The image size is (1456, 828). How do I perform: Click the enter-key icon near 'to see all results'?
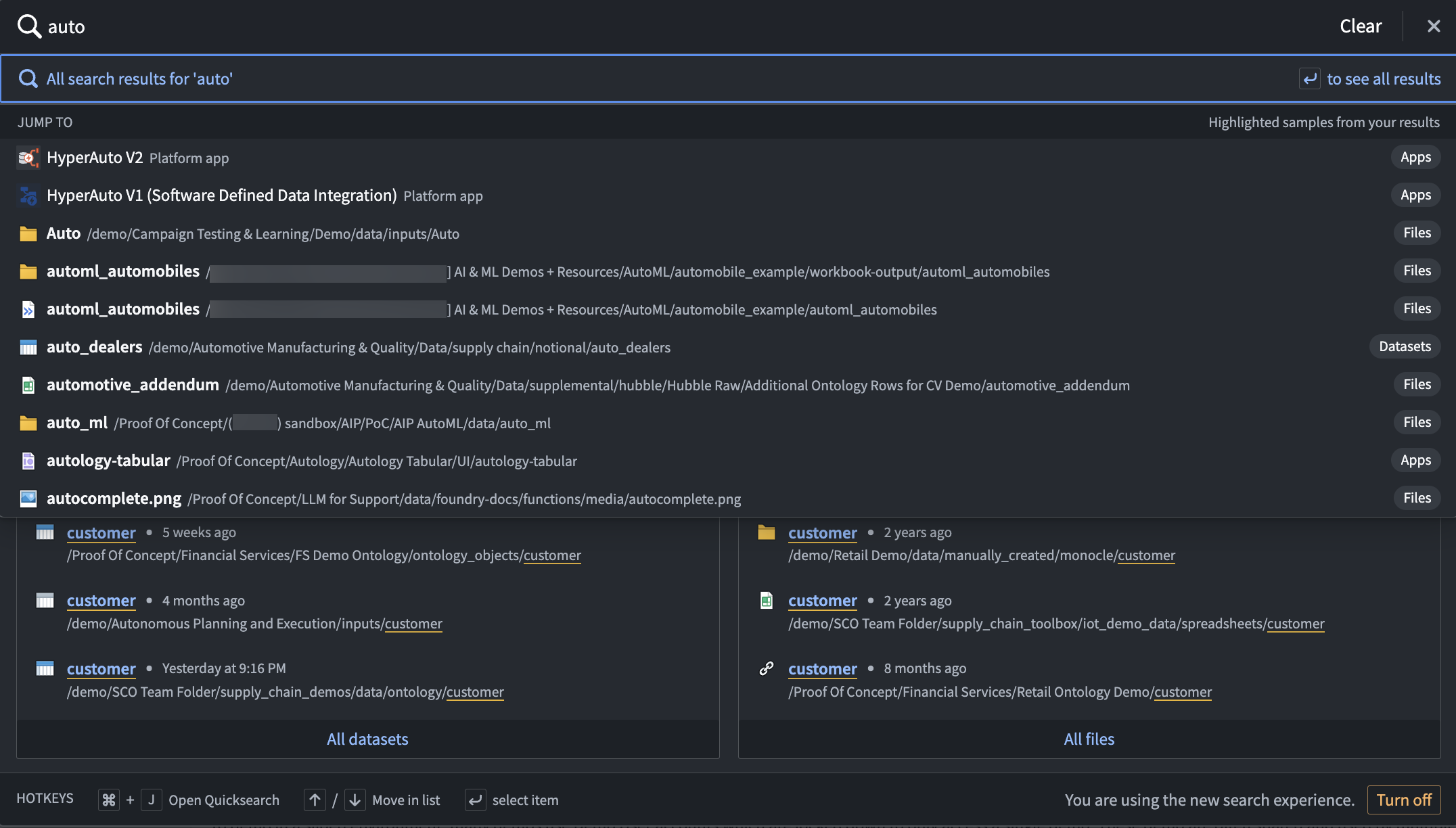click(x=1309, y=78)
